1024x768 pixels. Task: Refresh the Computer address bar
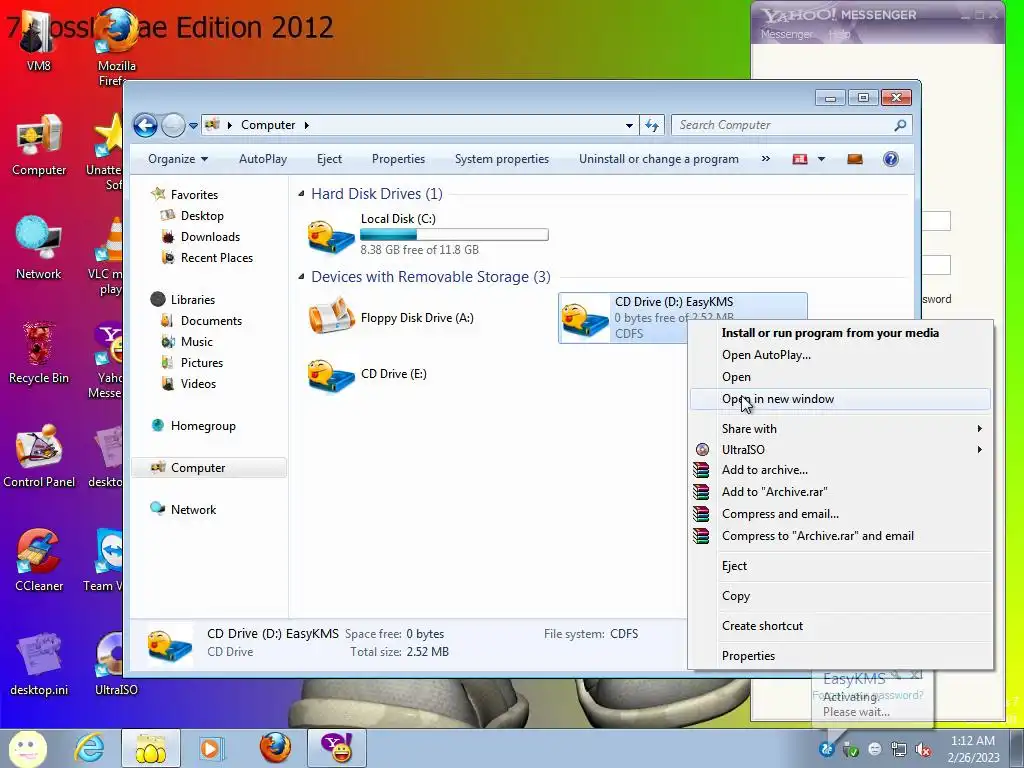(652, 125)
